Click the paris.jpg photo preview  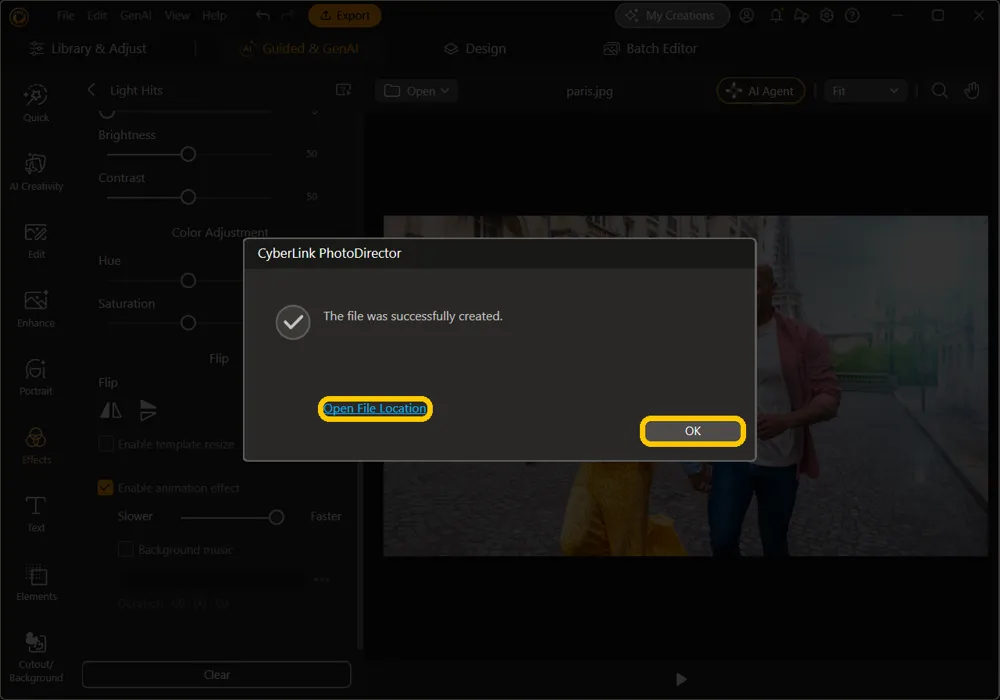coord(685,386)
